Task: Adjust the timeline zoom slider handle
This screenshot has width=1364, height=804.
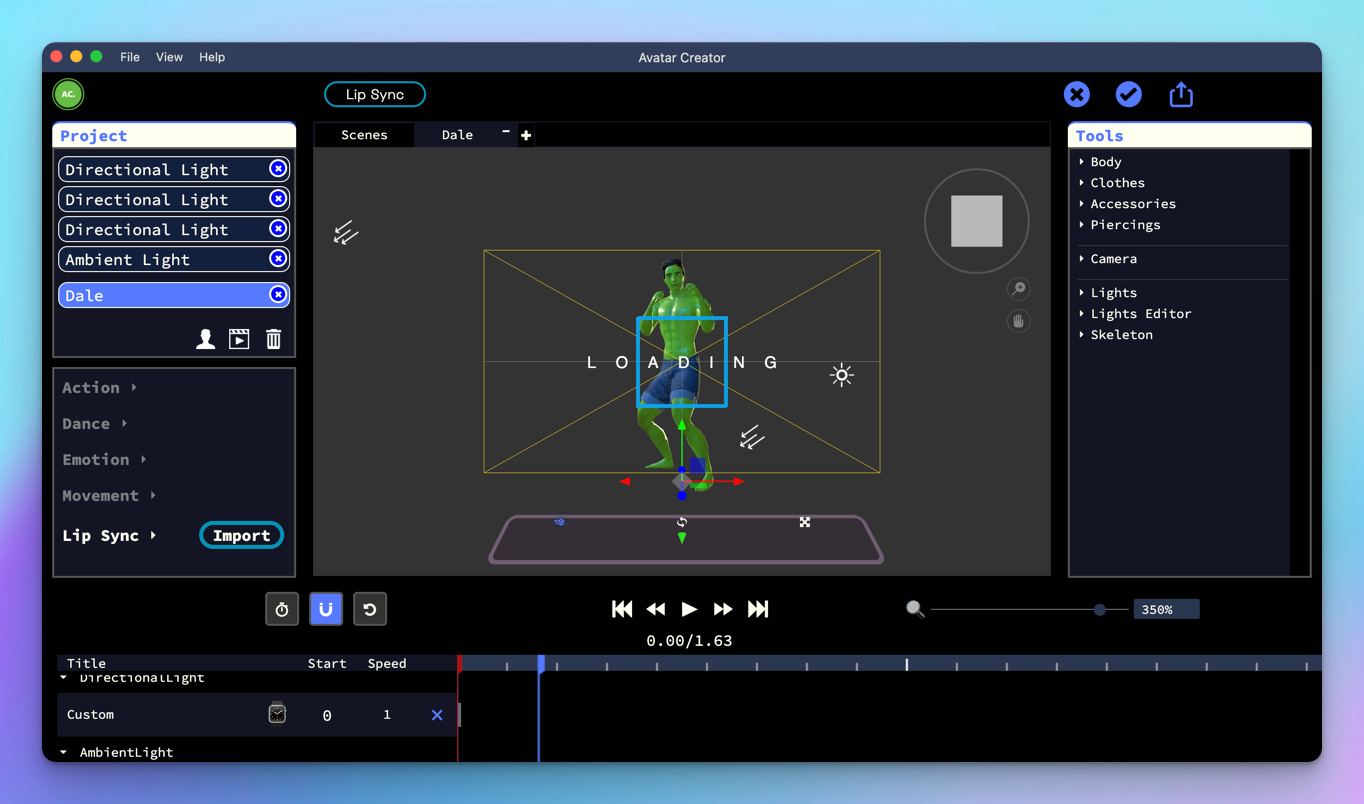Action: [x=1100, y=609]
